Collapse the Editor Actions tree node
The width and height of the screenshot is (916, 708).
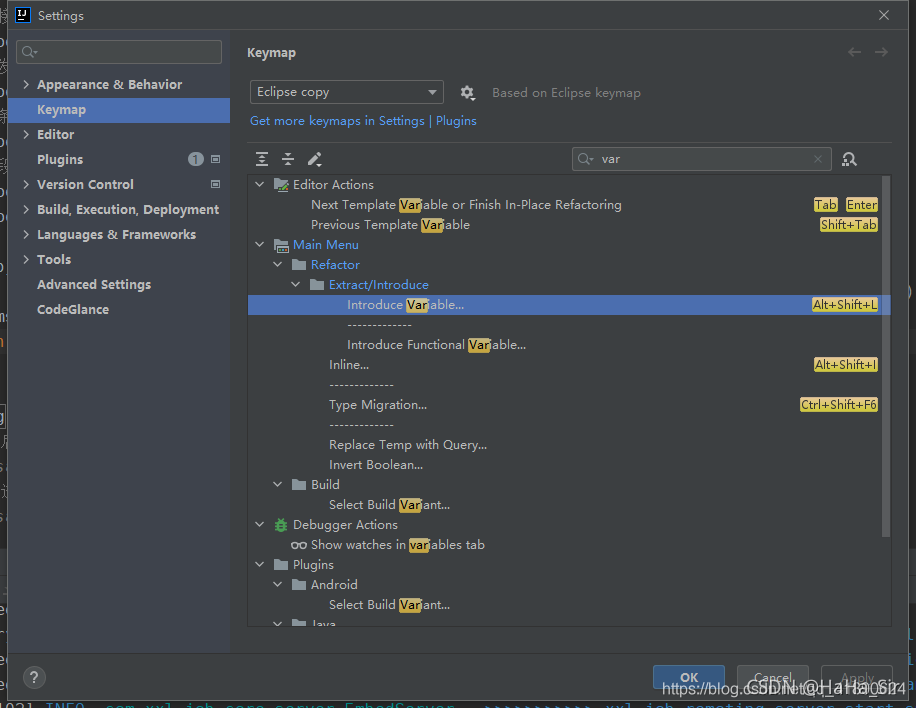[x=260, y=184]
